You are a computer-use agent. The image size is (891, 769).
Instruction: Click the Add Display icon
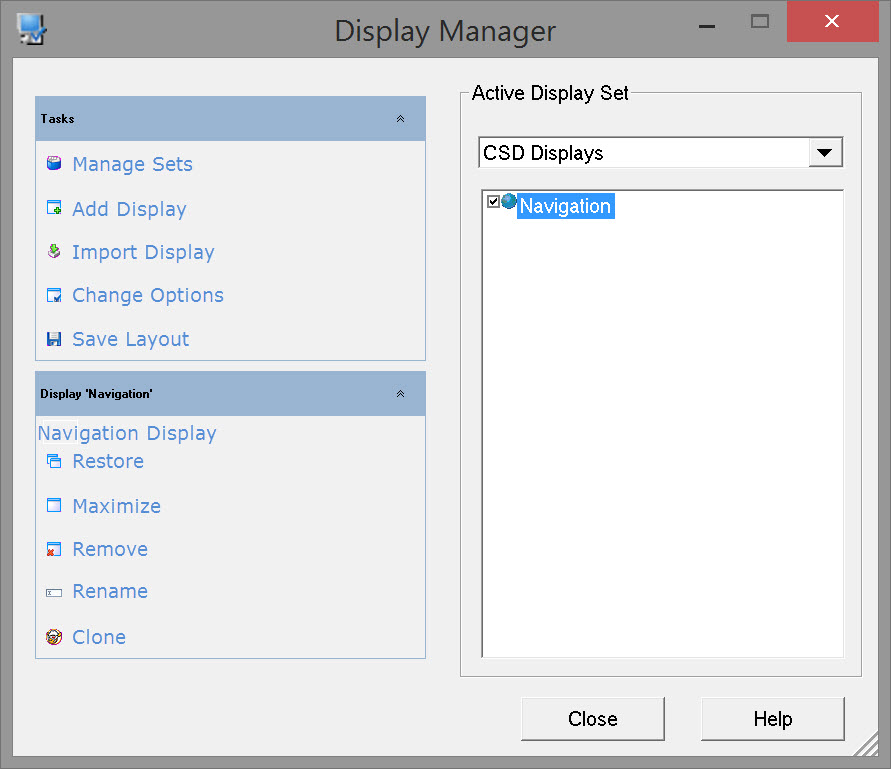click(x=54, y=209)
